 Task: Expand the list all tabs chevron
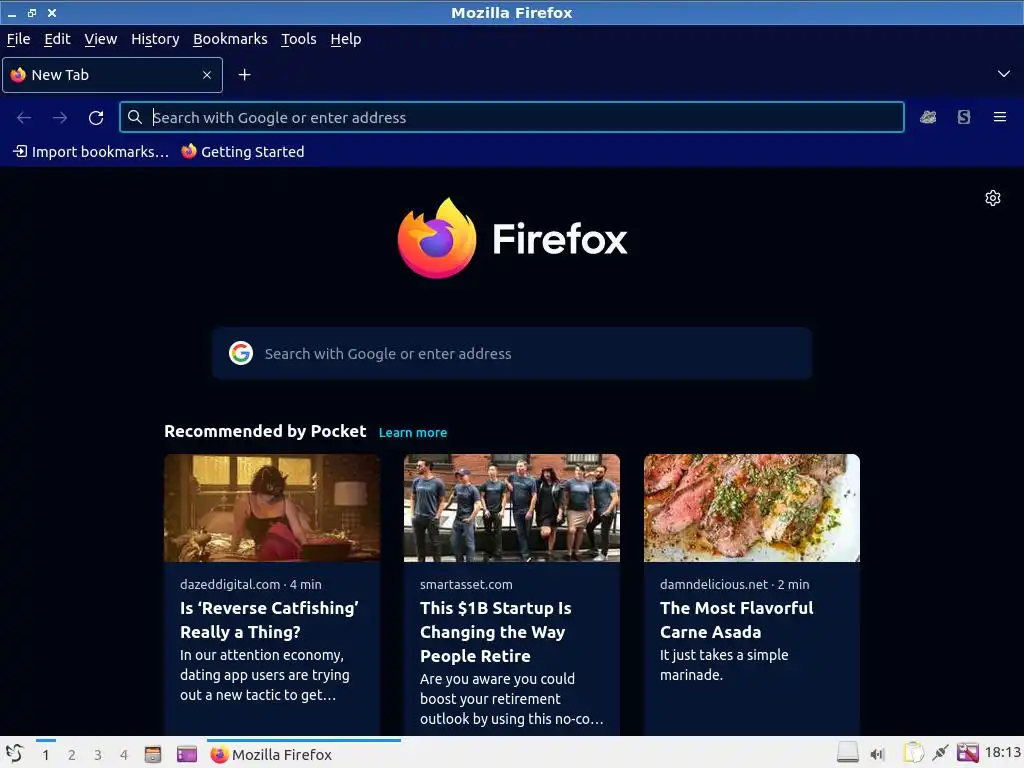coord(1003,74)
